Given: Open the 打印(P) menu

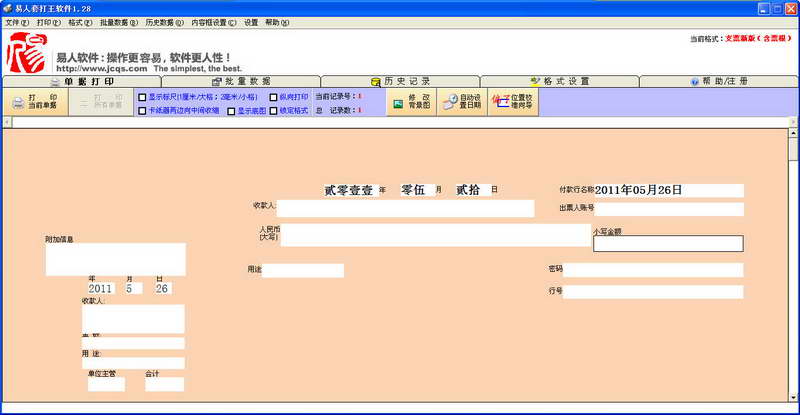Looking at the screenshot, I should point(48,22).
